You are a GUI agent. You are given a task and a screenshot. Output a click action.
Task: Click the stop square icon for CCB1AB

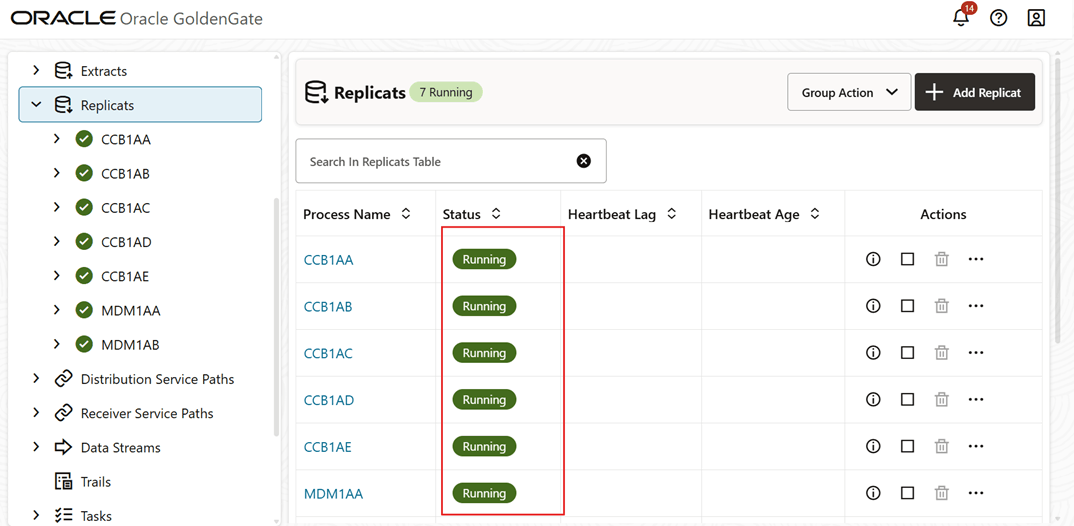pyautogui.click(x=908, y=305)
